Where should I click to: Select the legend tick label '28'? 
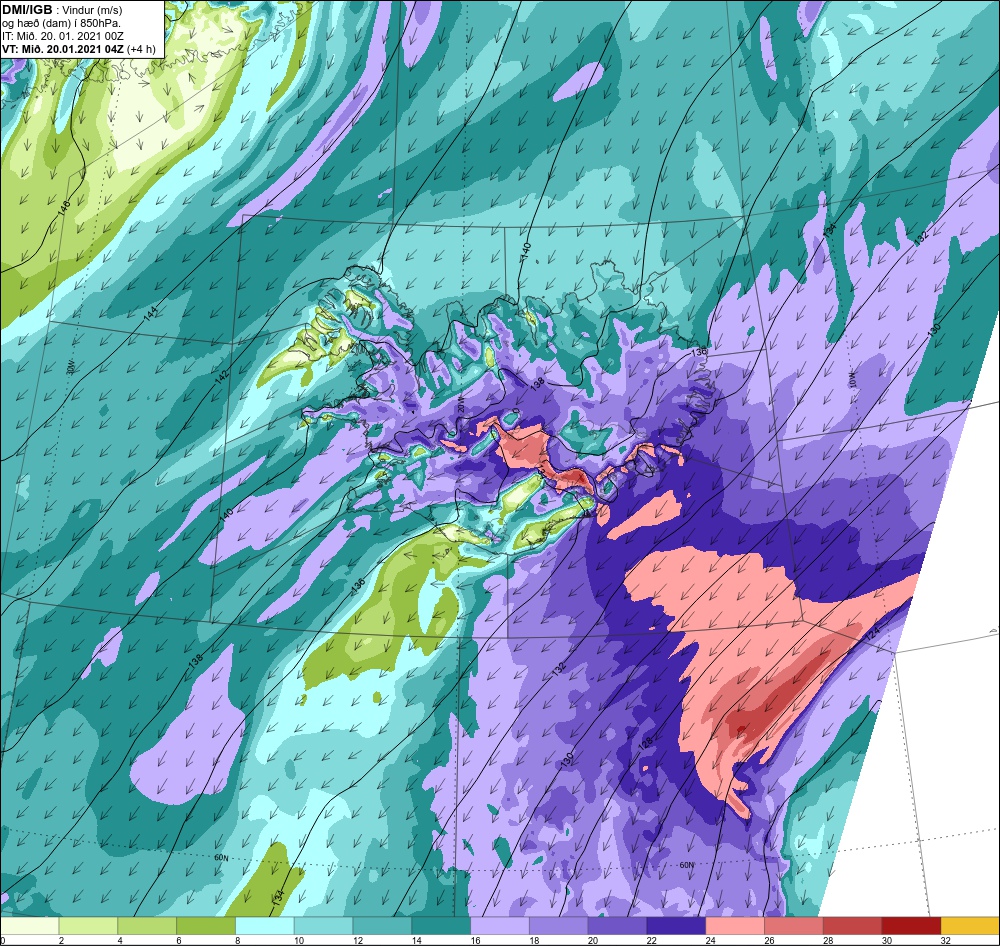coord(828,940)
